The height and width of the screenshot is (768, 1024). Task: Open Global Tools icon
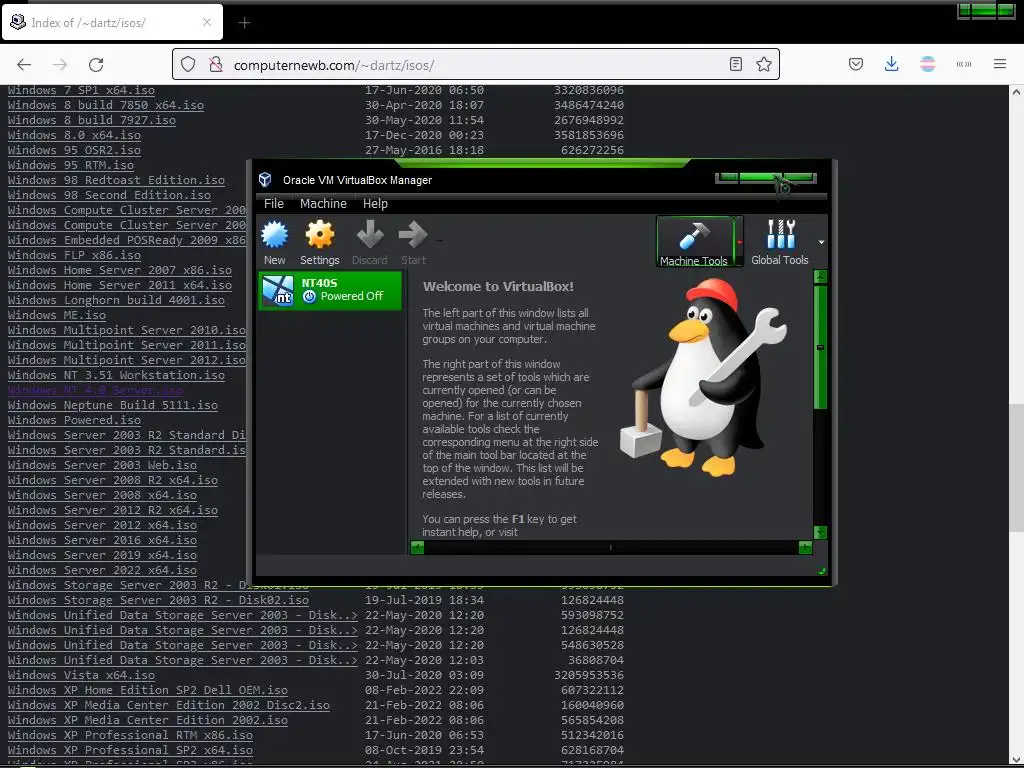tap(780, 242)
